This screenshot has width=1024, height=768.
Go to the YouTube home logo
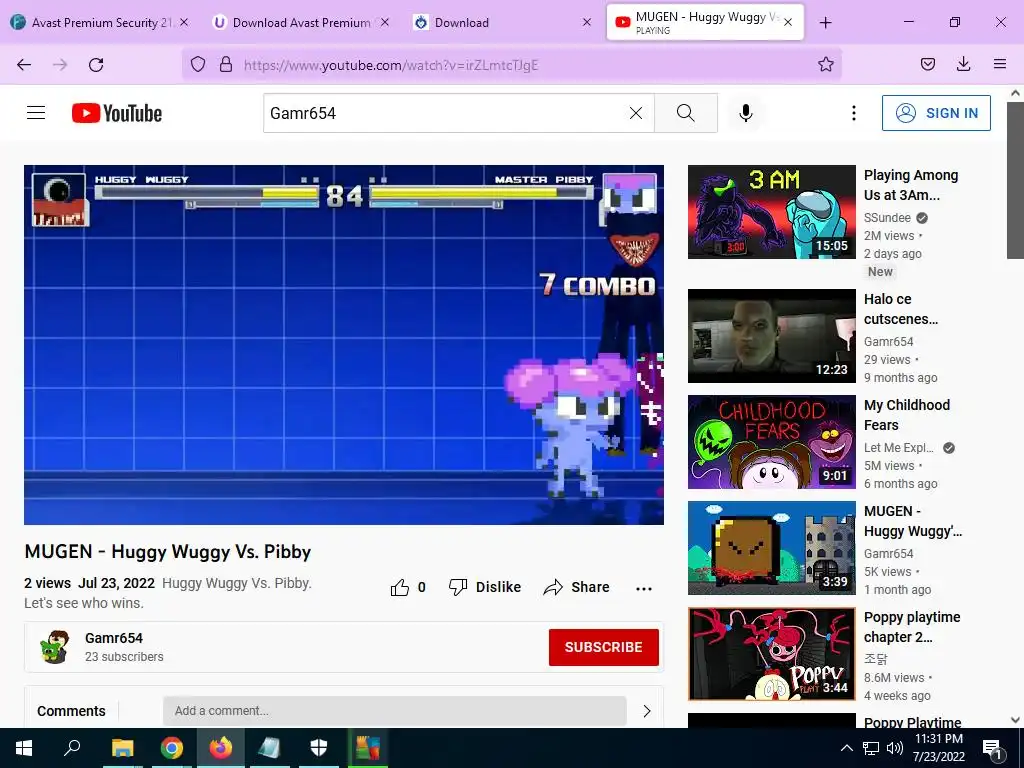click(x=117, y=113)
